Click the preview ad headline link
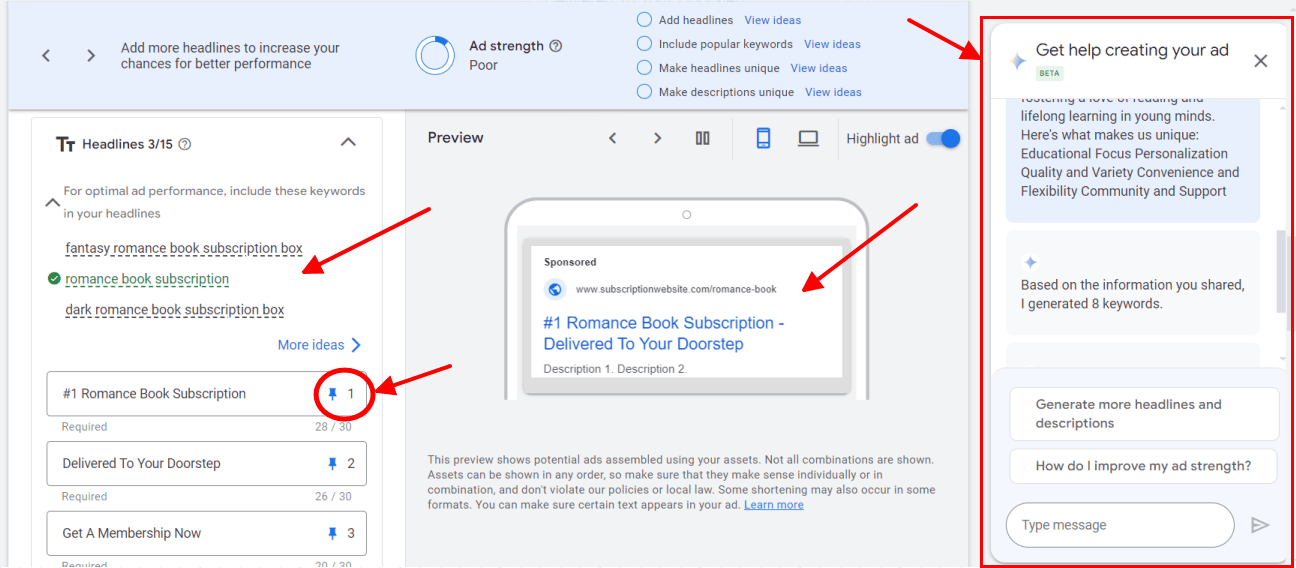Screen dimensions: 1296x568 (663, 333)
